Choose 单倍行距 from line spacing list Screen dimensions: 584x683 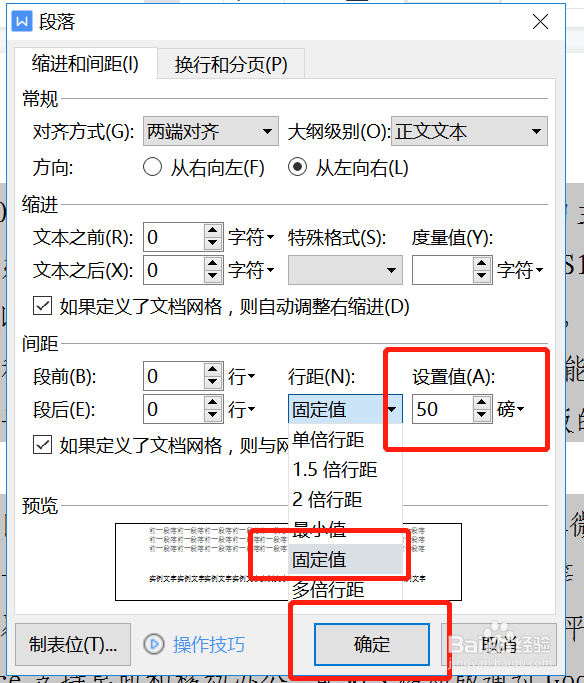coord(345,440)
